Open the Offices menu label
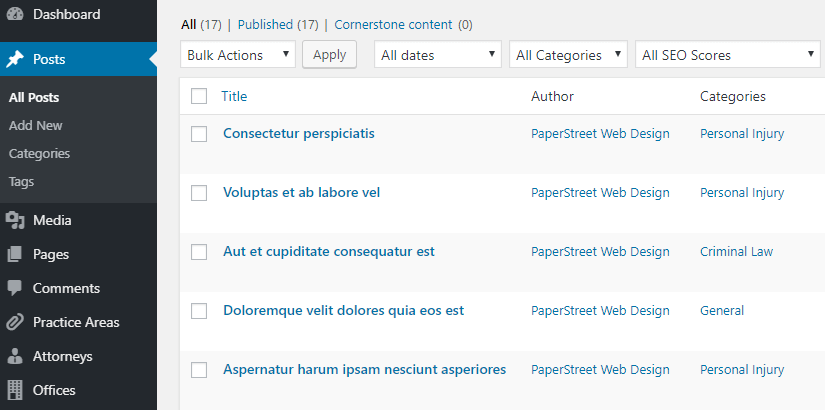 pyautogui.click(x=54, y=390)
